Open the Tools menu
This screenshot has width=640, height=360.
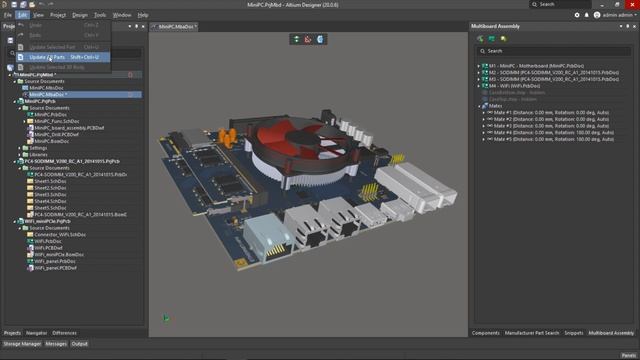pos(100,15)
